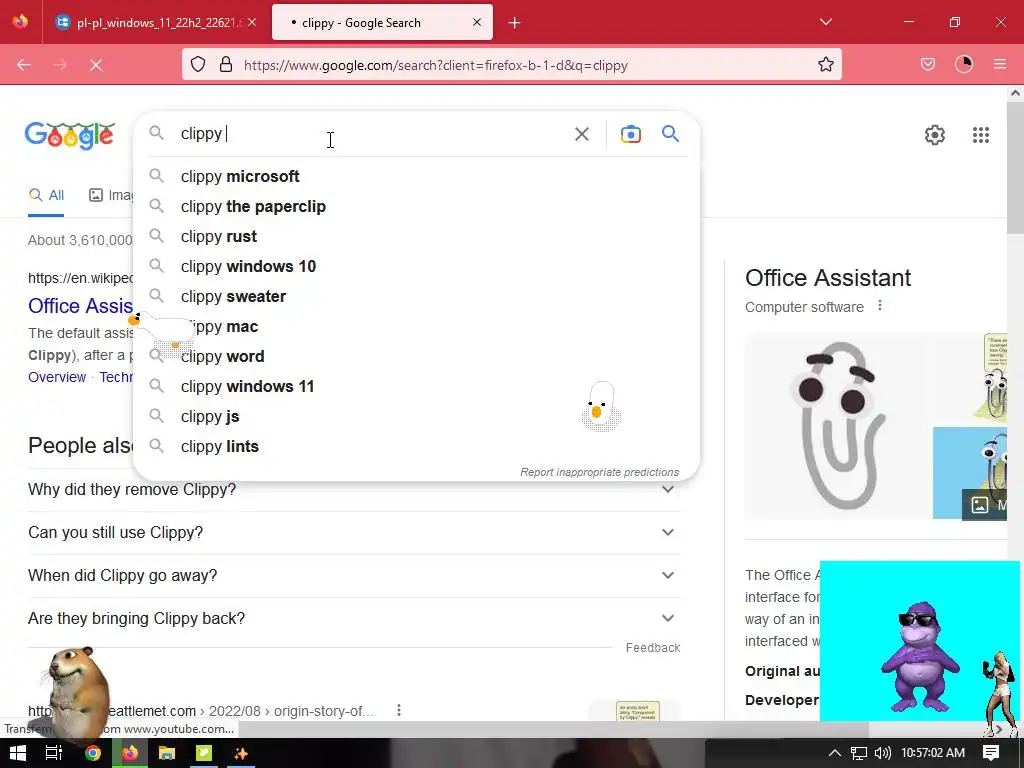Open Search by image camera icon
The height and width of the screenshot is (768, 1024).
point(630,134)
